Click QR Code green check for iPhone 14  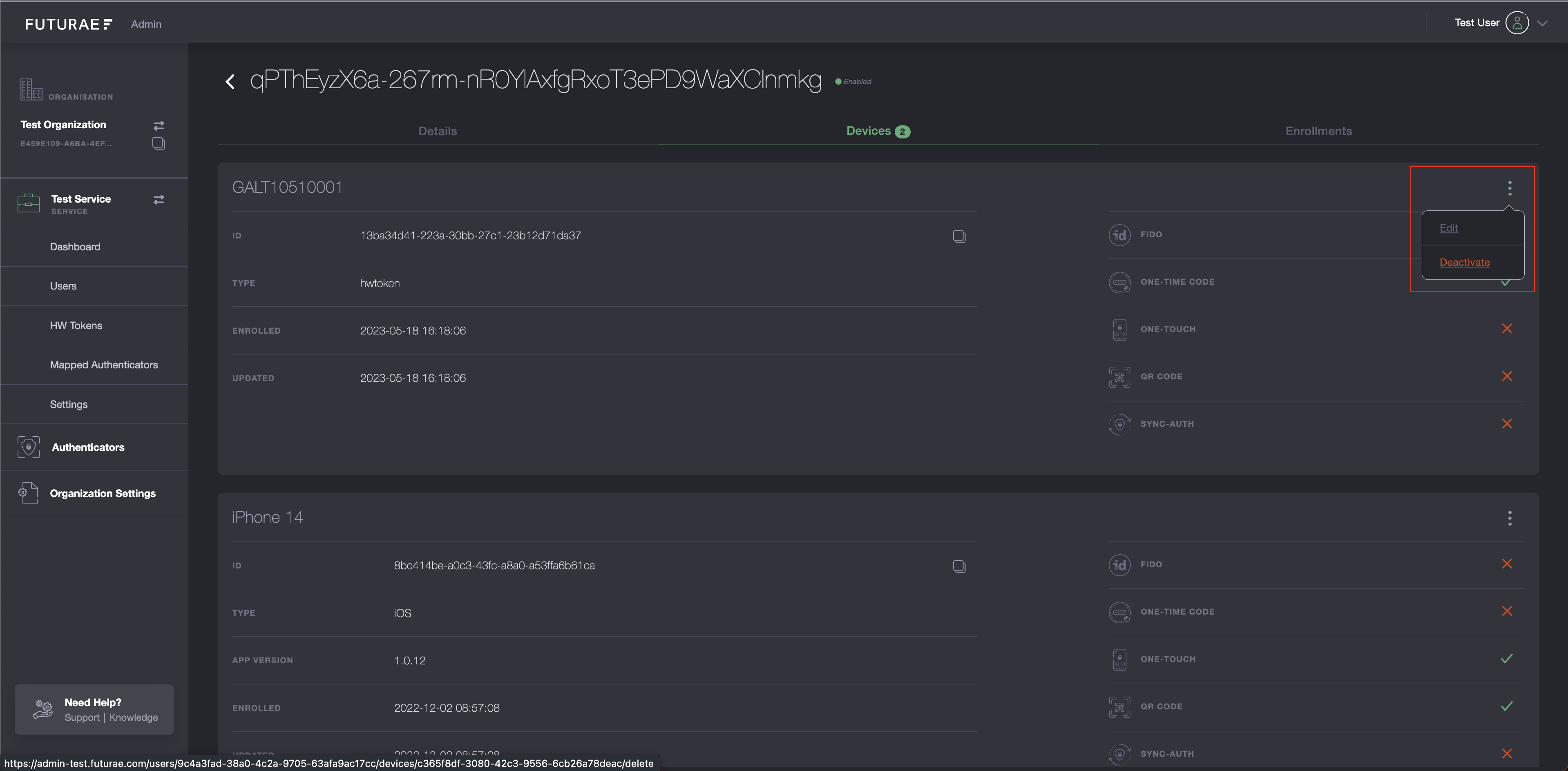click(1507, 706)
